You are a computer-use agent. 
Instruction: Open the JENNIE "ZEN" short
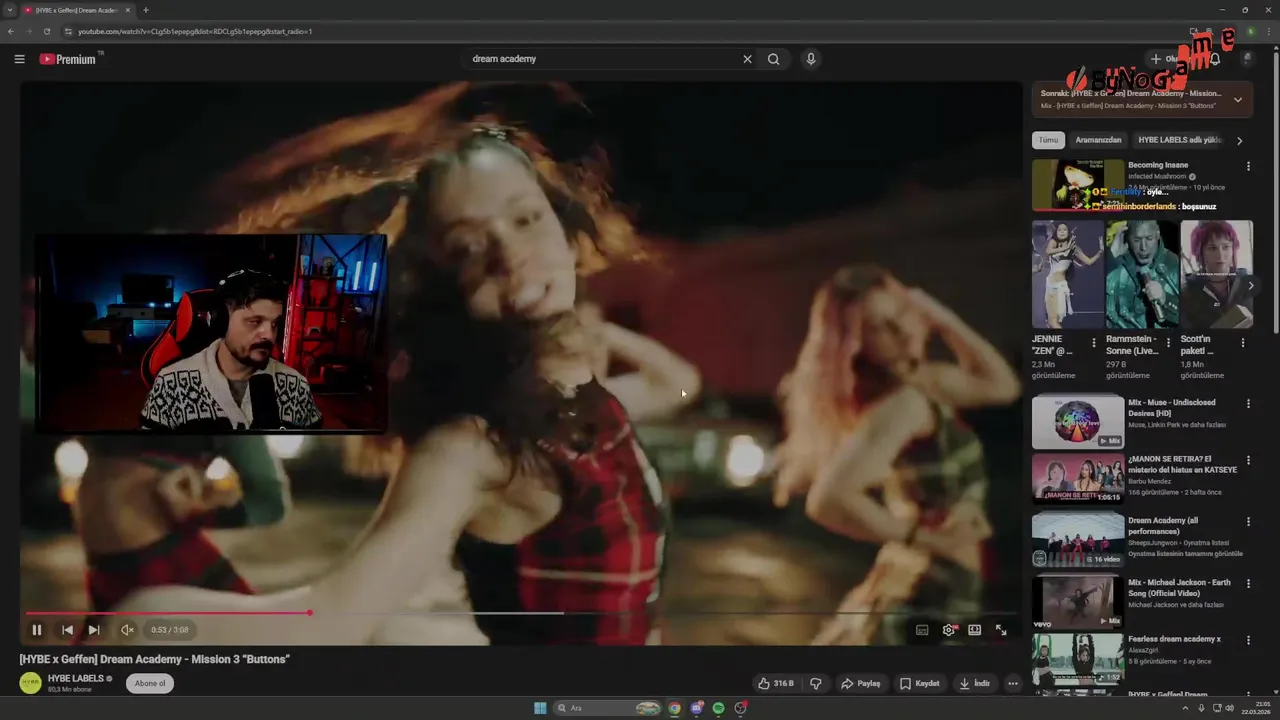point(1067,274)
